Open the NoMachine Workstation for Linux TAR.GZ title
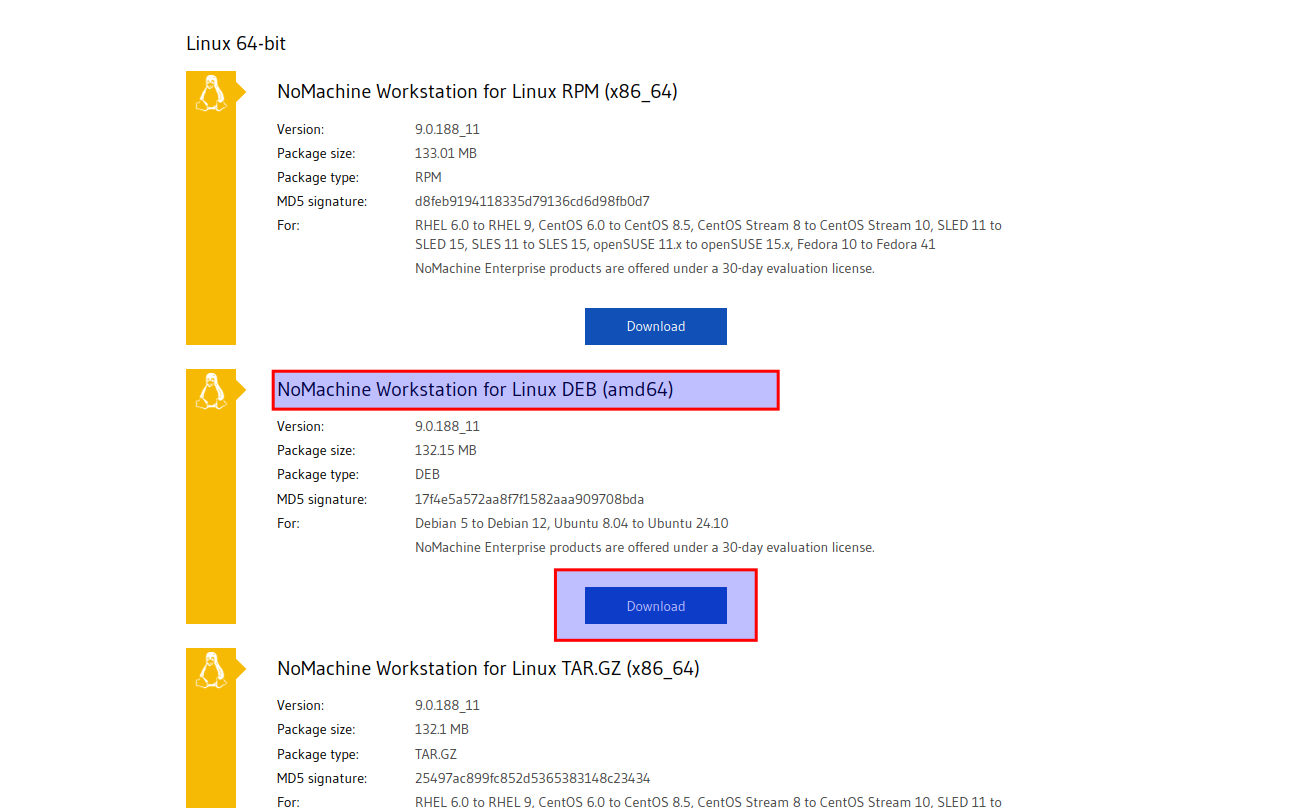Image resolution: width=1308 pixels, height=808 pixels. (488, 669)
